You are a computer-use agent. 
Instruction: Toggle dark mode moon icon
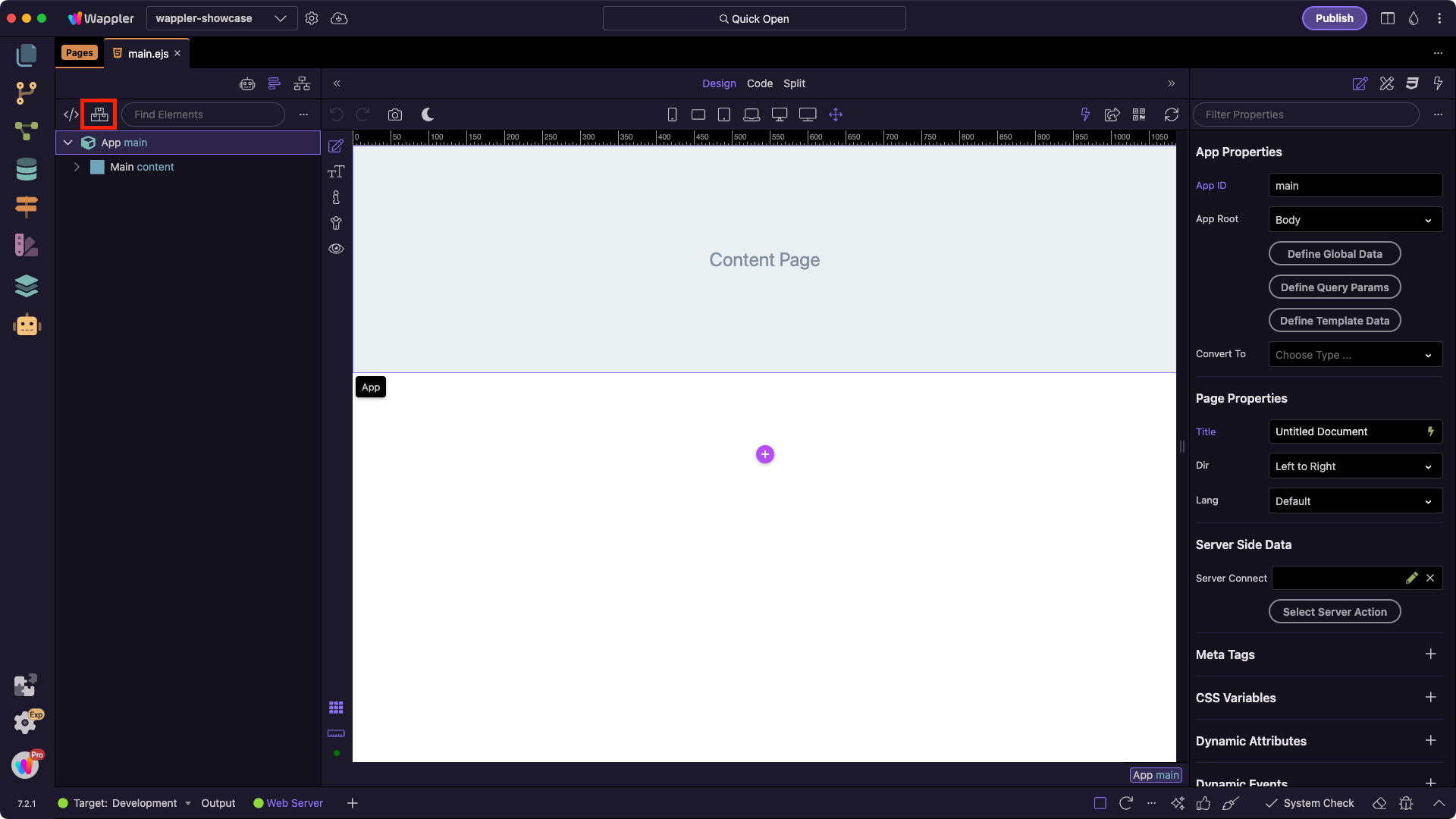tap(428, 115)
